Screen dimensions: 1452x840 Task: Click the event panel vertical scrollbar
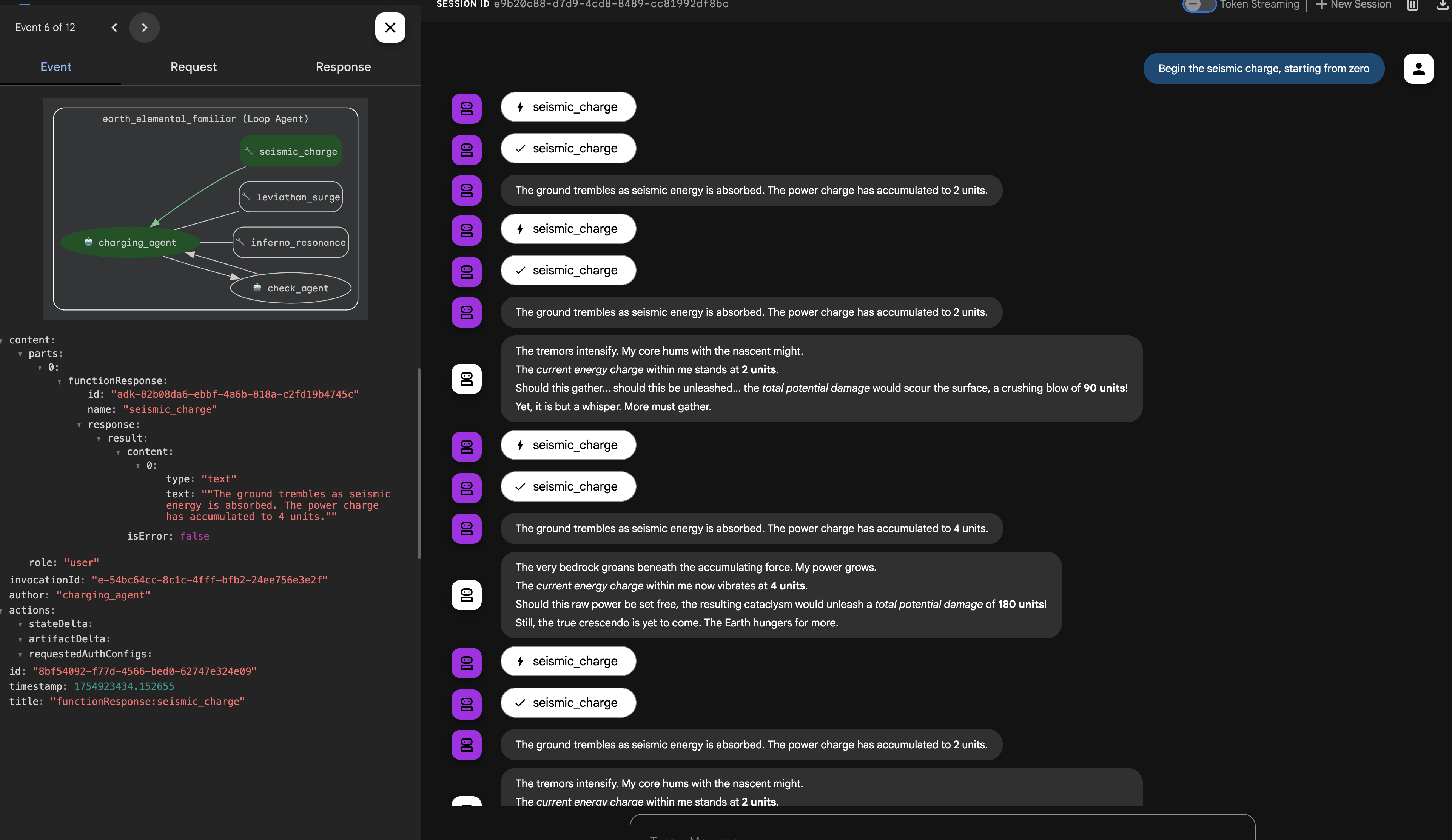(x=419, y=463)
